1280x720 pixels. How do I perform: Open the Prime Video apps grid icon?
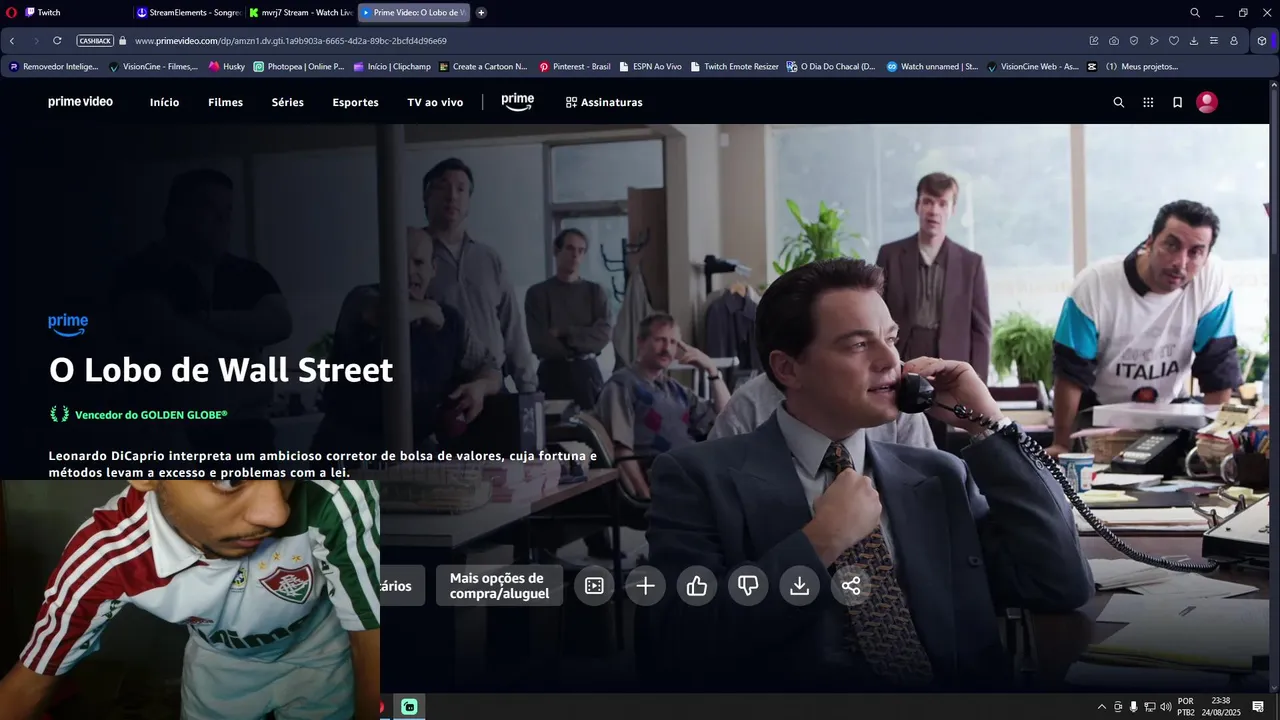tap(1148, 102)
